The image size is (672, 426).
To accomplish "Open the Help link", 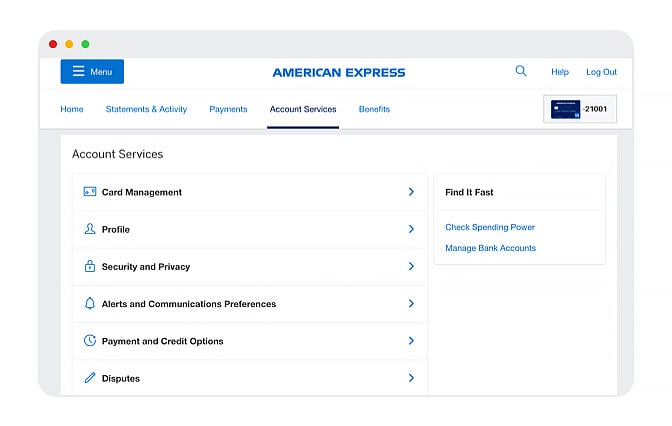I will 560,72.
